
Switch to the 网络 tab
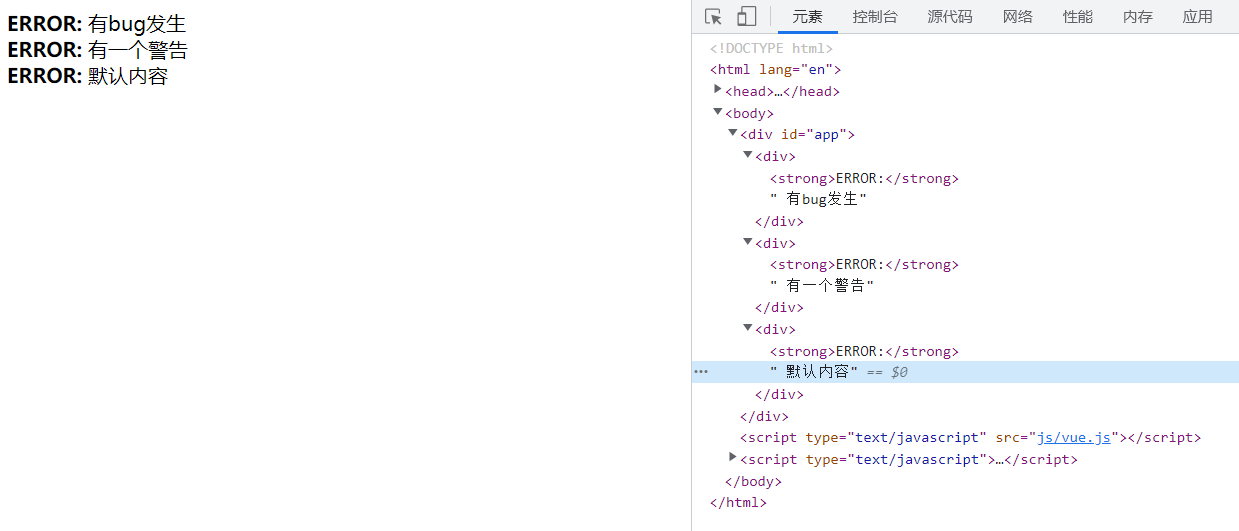(1018, 17)
